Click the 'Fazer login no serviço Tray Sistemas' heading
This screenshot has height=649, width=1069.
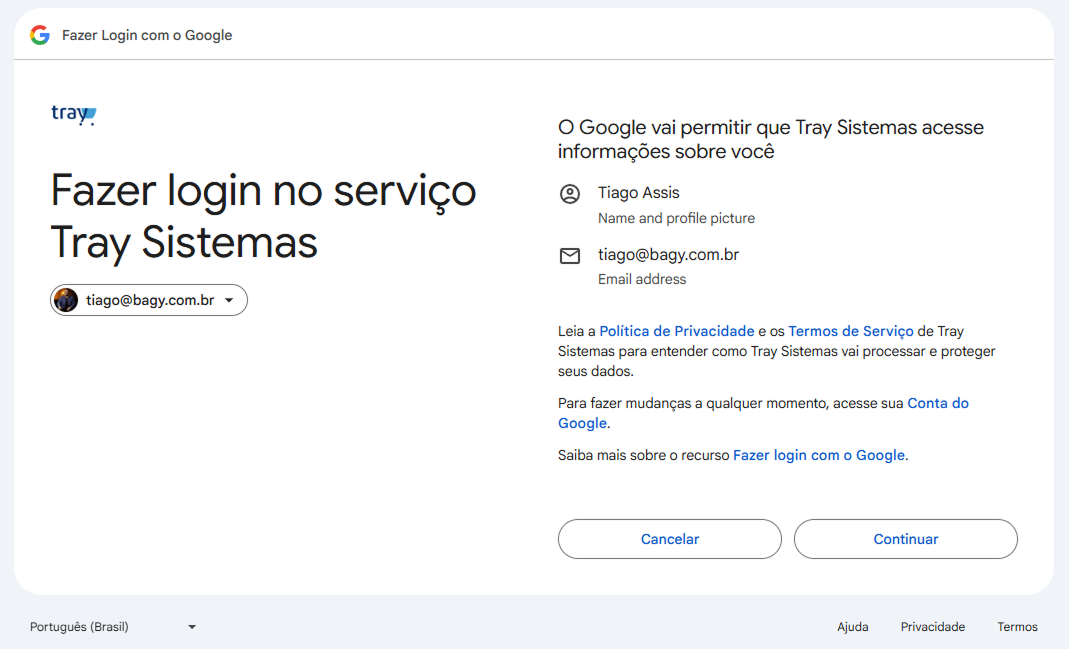(x=263, y=216)
